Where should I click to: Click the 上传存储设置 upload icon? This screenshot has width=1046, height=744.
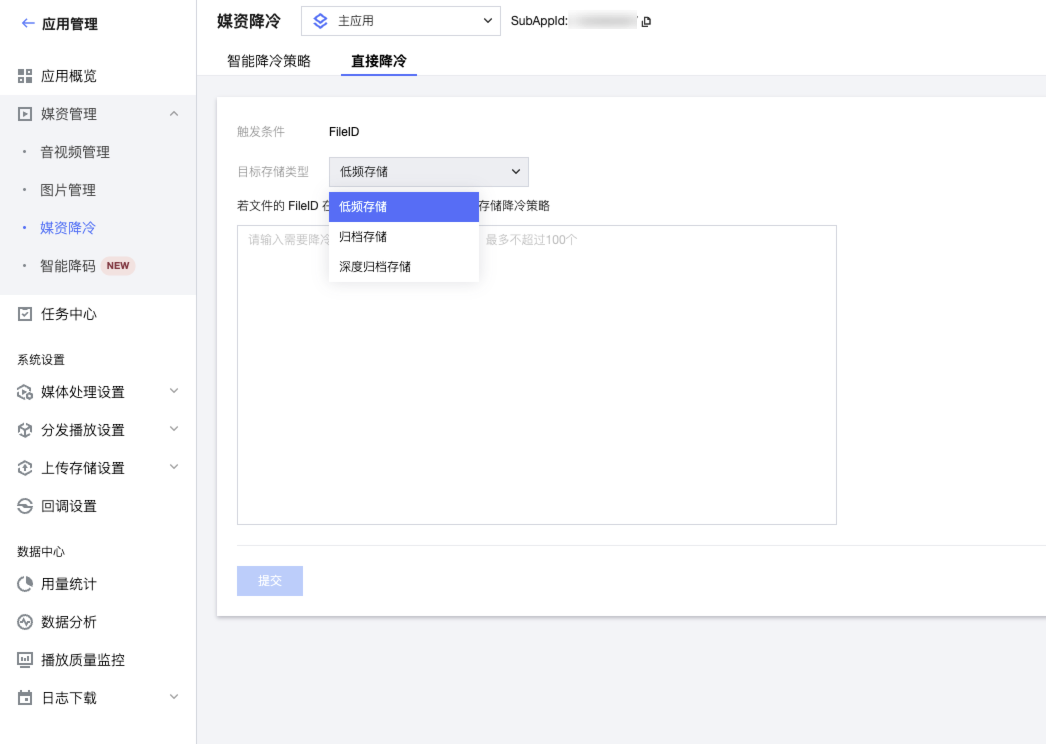pyautogui.click(x=25, y=468)
